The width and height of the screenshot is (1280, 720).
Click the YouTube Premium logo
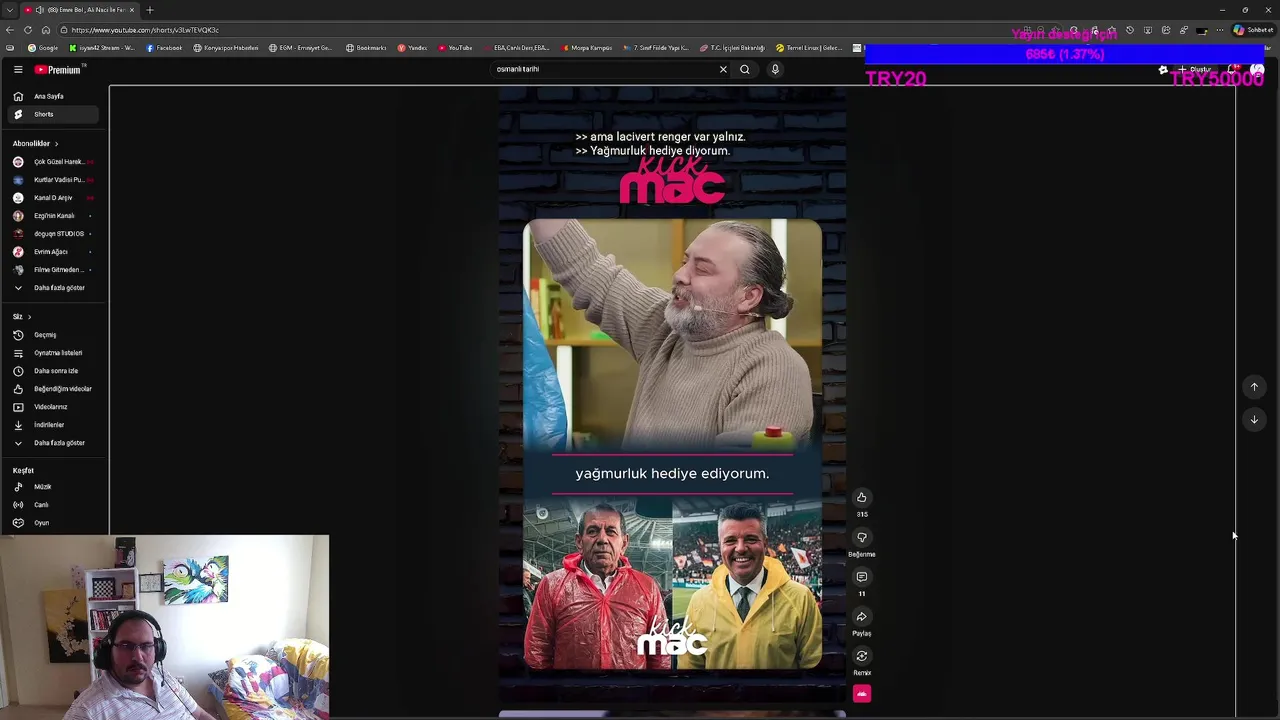[60, 69]
